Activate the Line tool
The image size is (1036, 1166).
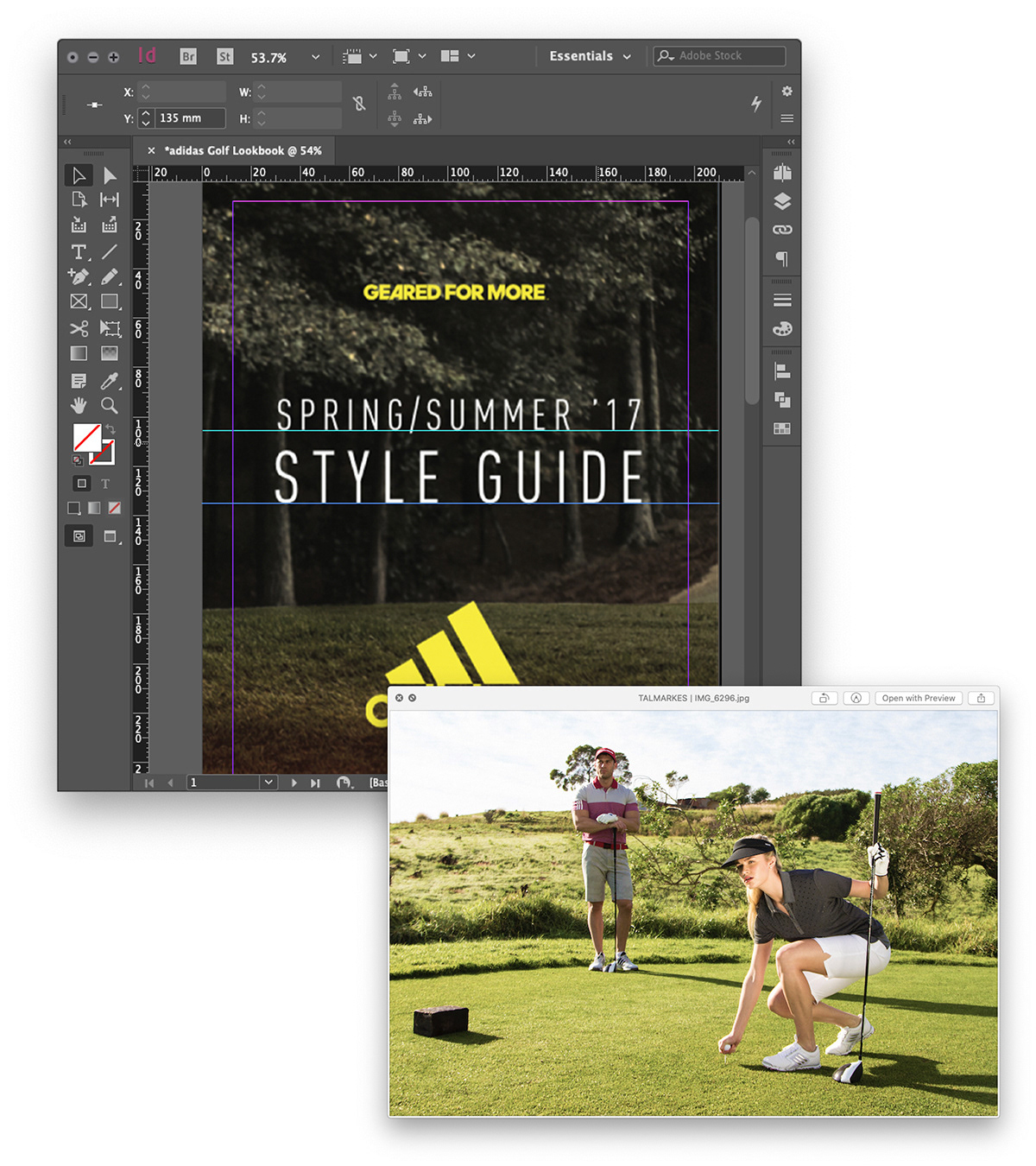[110, 251]
